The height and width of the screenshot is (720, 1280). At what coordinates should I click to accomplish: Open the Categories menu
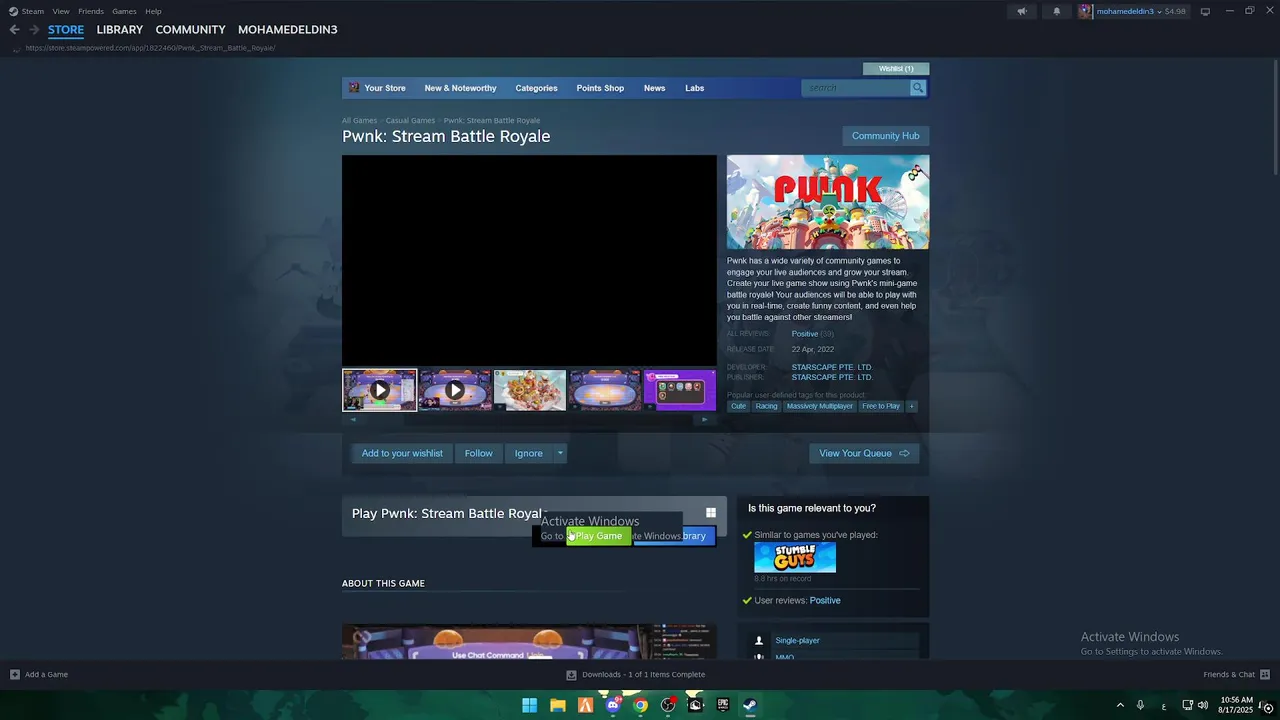pos(536,88)
